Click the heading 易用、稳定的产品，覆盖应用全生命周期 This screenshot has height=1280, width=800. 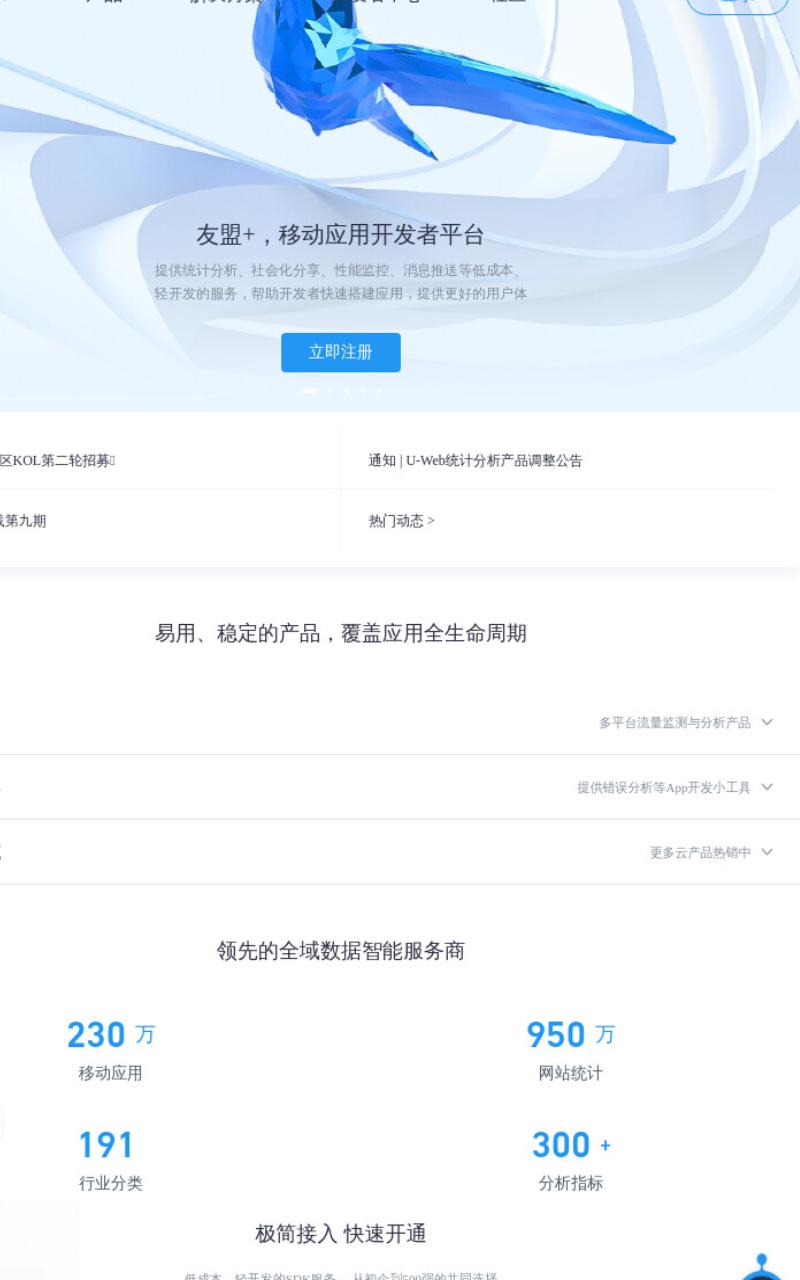point(340,633)
